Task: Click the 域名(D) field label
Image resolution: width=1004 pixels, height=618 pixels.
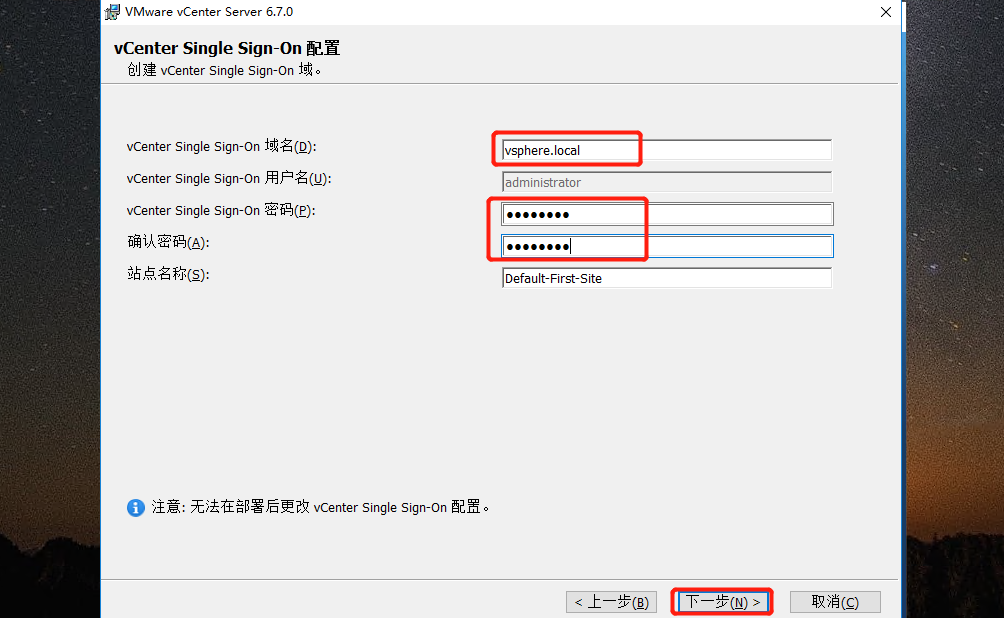Action: click(222, 146)
